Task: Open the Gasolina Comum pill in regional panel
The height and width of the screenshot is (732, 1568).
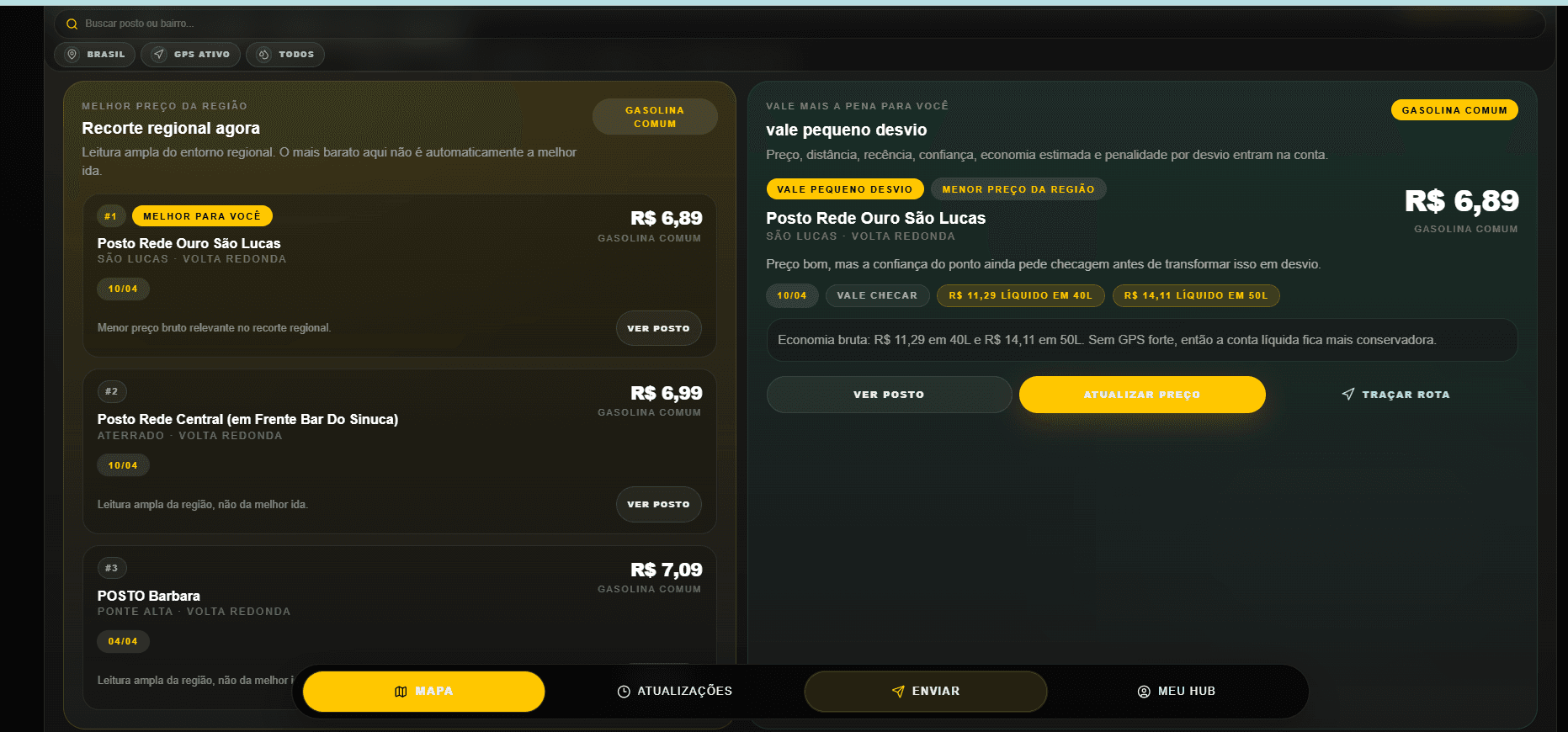Action: click(655, 117)
